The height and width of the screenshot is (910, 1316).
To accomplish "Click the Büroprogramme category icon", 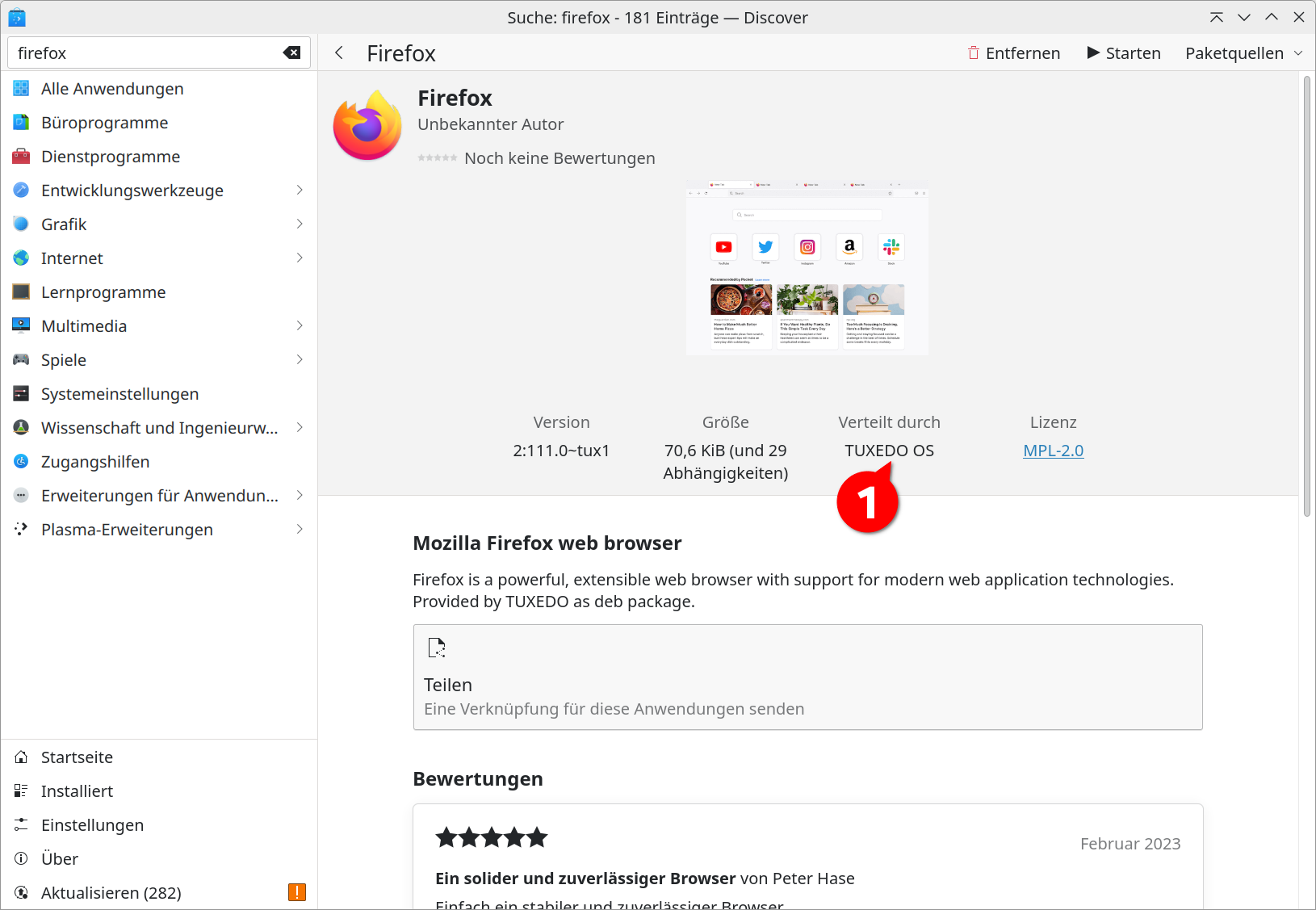I will click(21, 123).
